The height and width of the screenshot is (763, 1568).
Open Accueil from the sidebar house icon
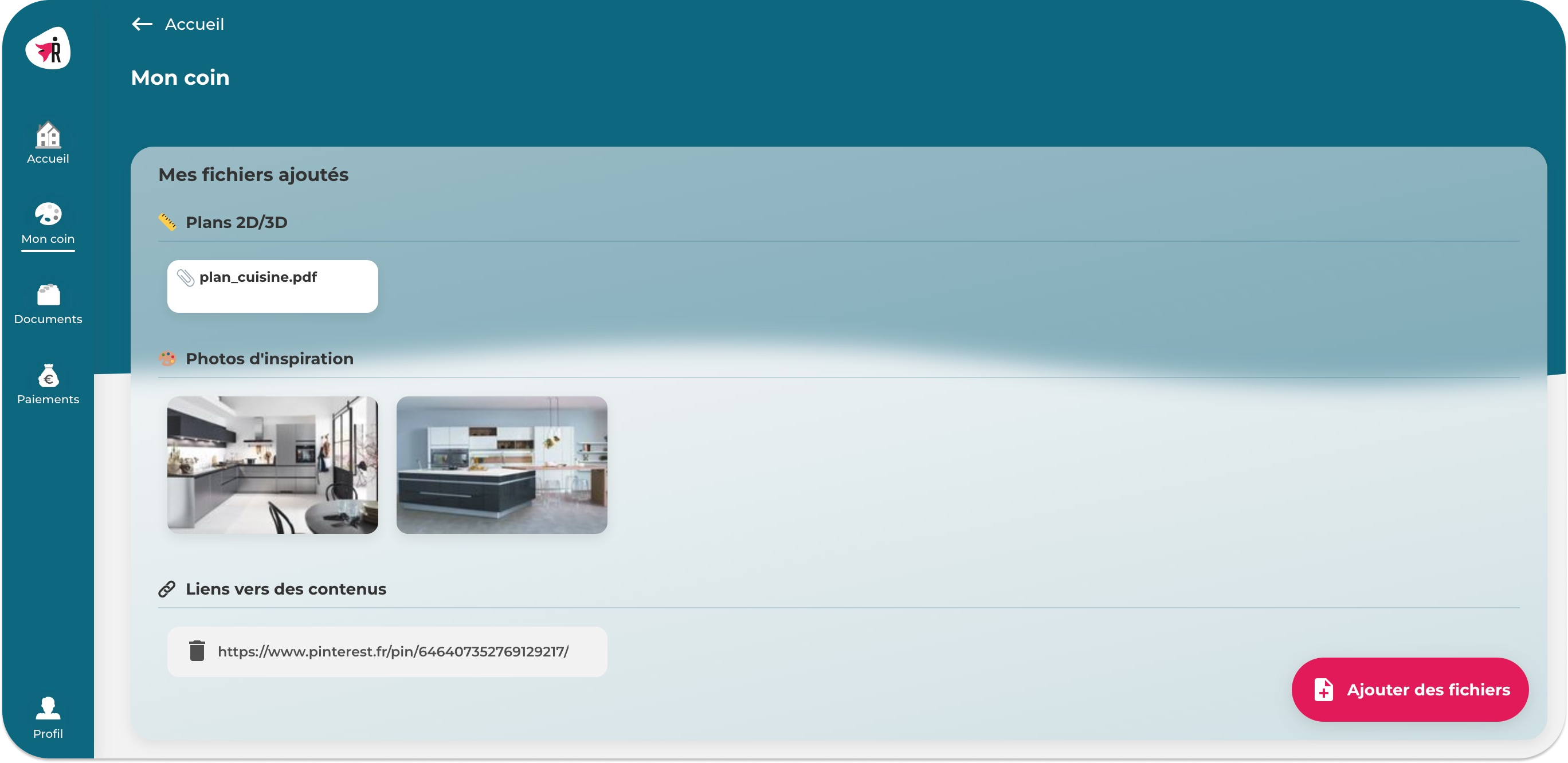tap(48, 135)
